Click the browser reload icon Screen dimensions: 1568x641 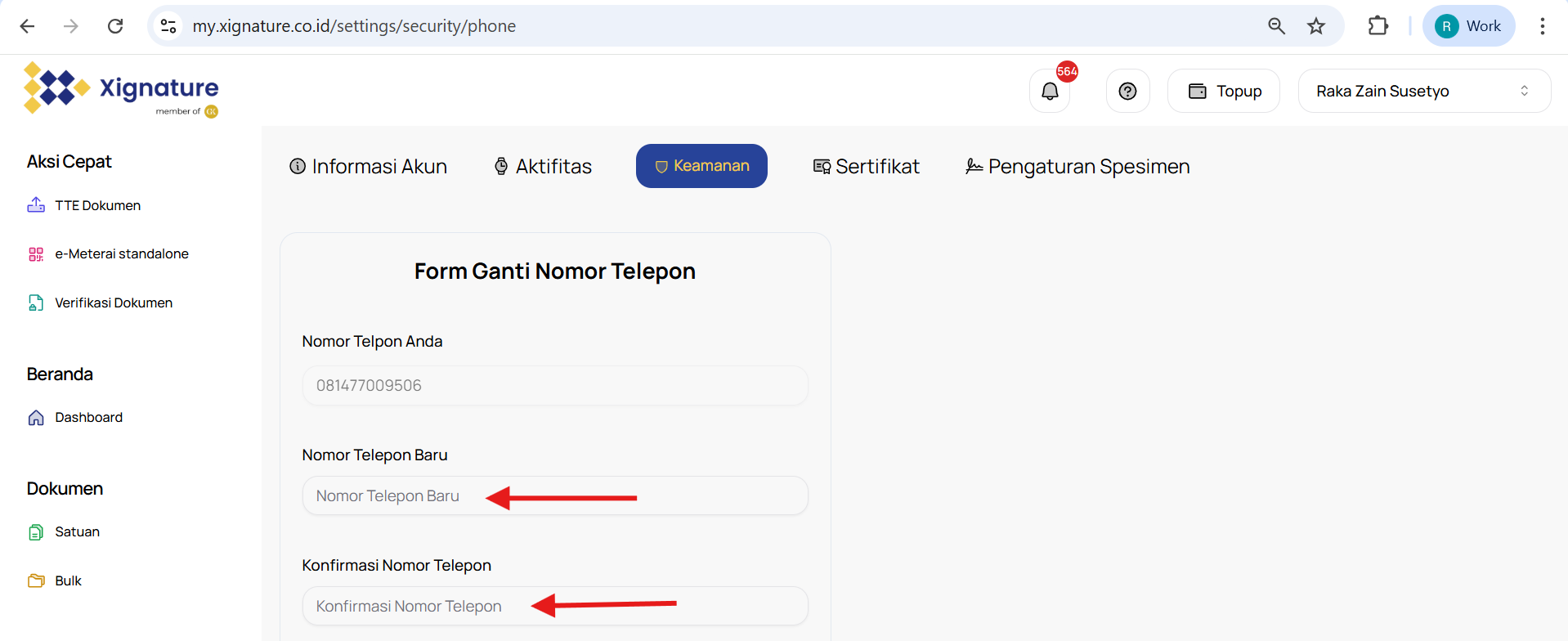[115, 26]
